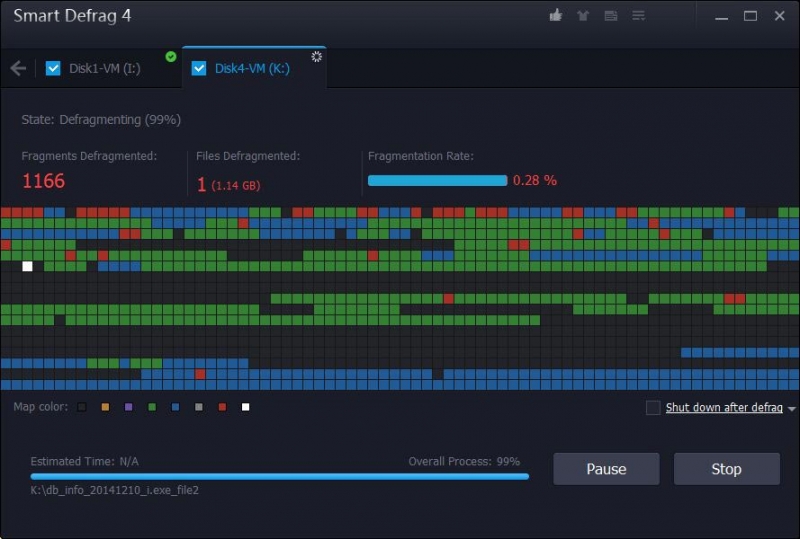The width and height of the screenshot is (800, 539).
Task: Click the State: Defragmenting (99%) text
Action: coord(101,119)
